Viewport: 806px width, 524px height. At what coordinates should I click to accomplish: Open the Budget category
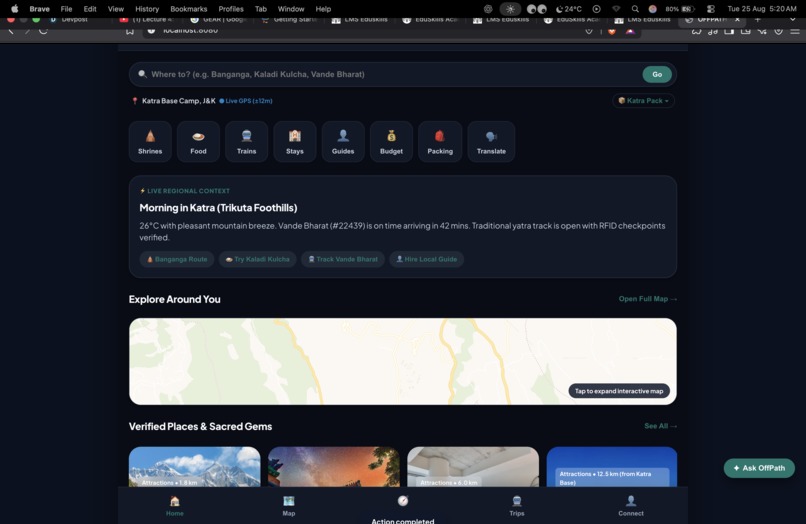[391, 142]
